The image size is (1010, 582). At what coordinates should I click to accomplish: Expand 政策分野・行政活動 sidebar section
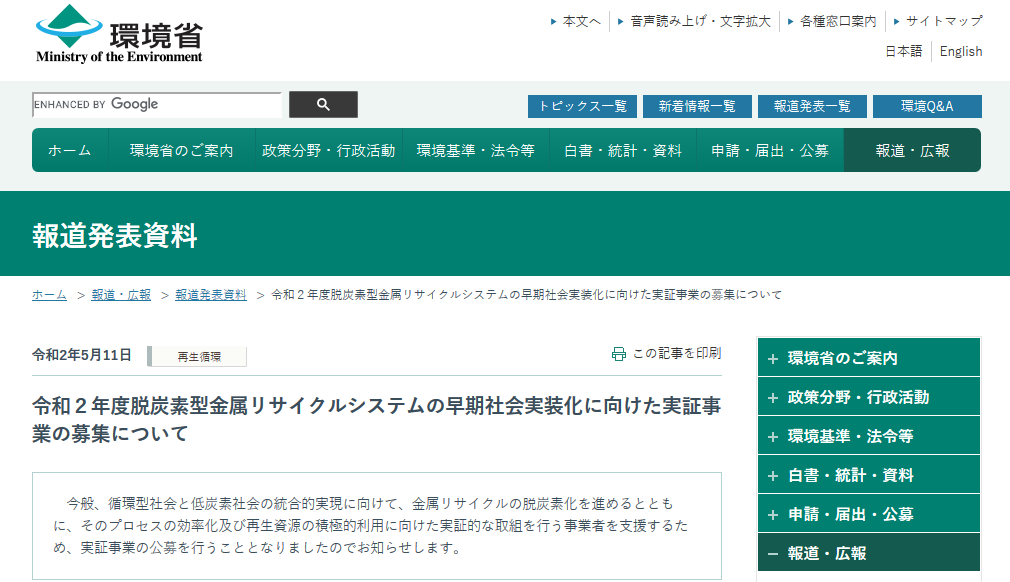pyautogui.click(x=868, y=397)
